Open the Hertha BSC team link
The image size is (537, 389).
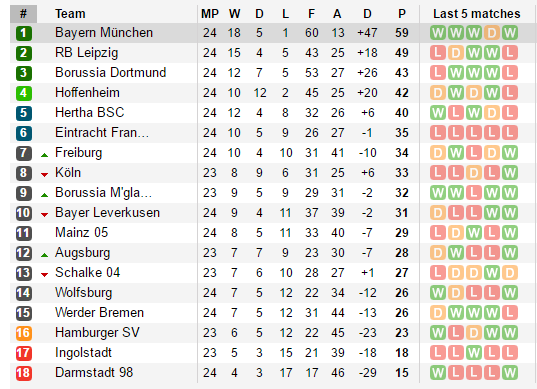(89, 113)
